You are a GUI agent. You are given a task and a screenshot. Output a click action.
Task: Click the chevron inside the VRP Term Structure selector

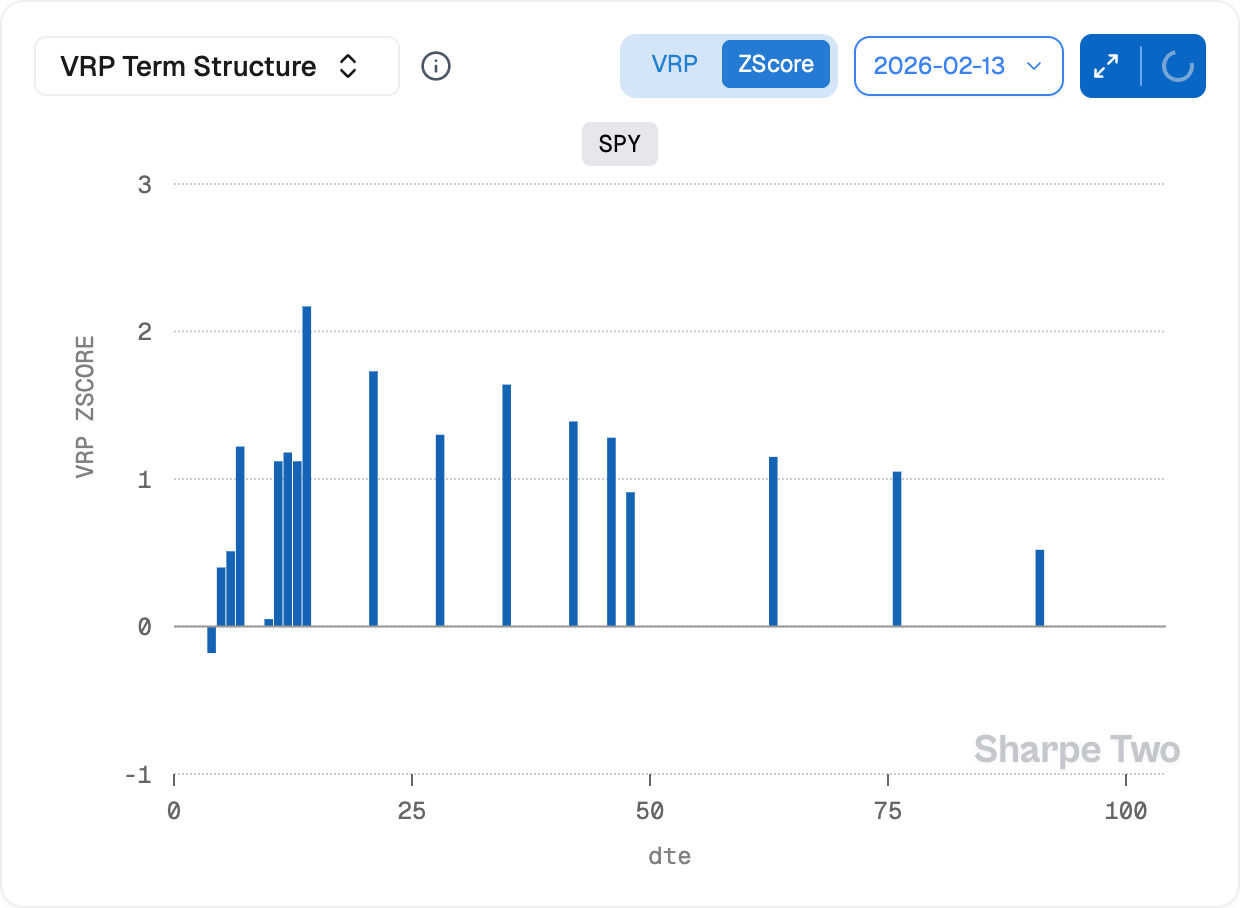[x=347, y=65]
